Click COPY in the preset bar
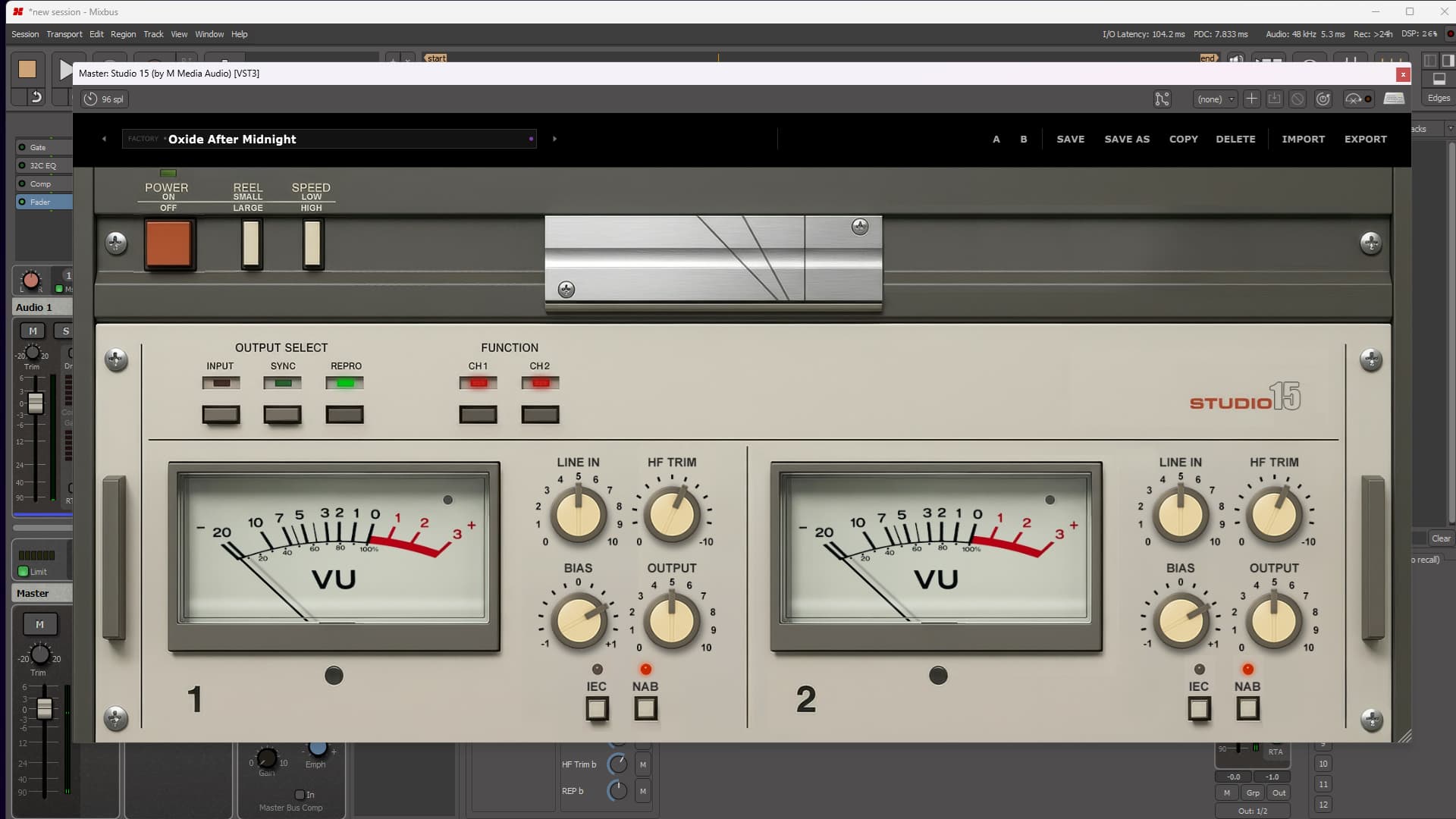The image size is (1456, 819). 1184,140
